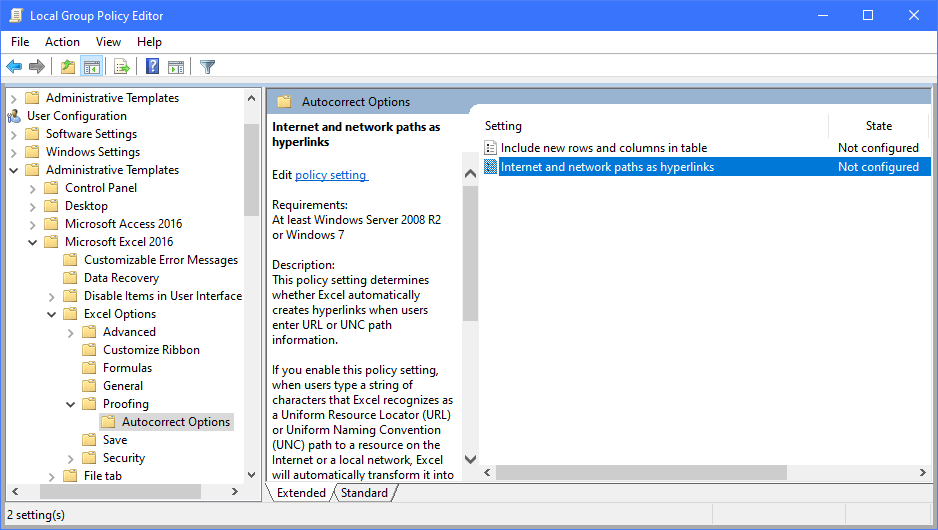Screen dimensions: 938x530
Task: Sort by the State column header
Action: [878, 126]
